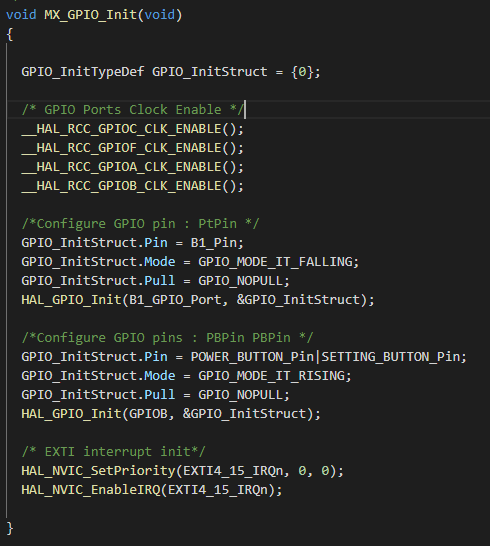The width and height of the screenshot is (490, 546).
Task: Click the 'Configure GPIO pins : PBPin PBPin' comment
Action: pyautogui.click(x=167, y=338)
